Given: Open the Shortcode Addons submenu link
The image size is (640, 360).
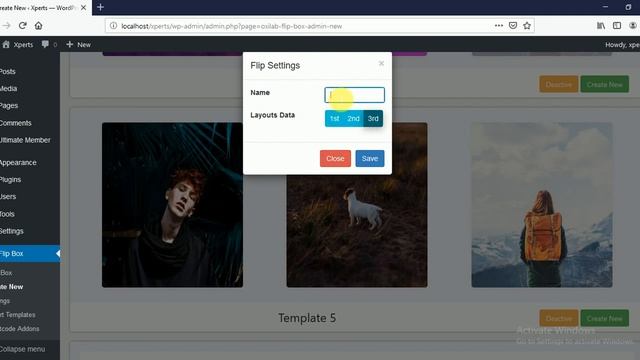Looking at the screenshot, I should [x=20, y=329].
